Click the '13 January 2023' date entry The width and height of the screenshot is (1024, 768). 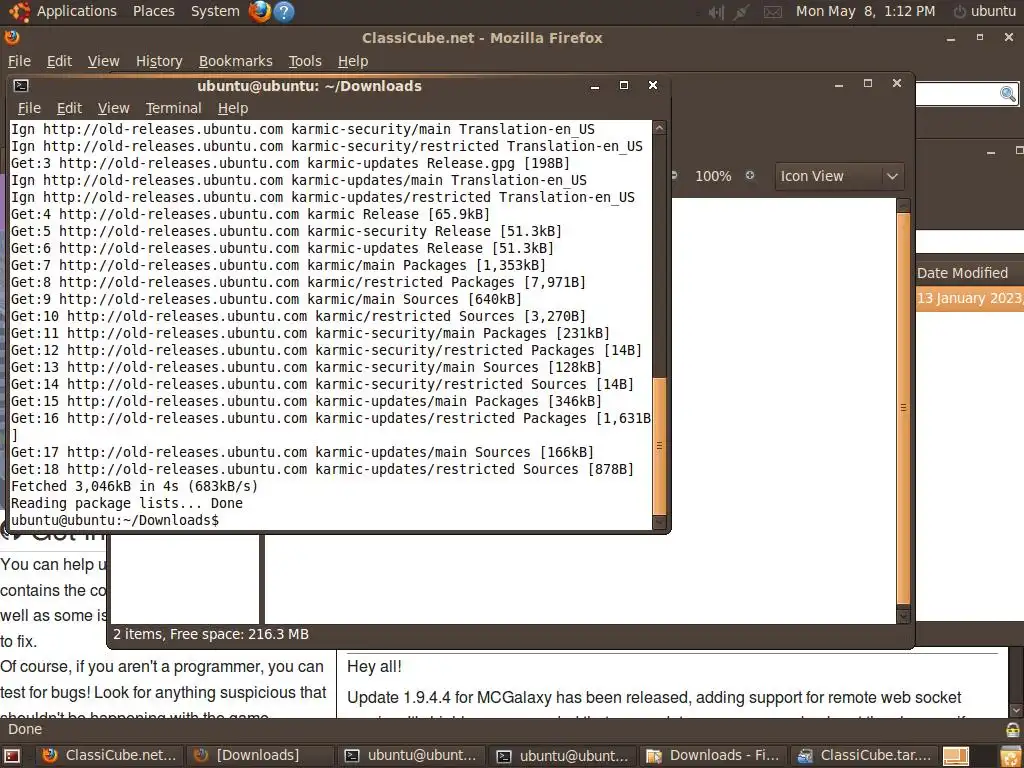click(x=970, y=298)
